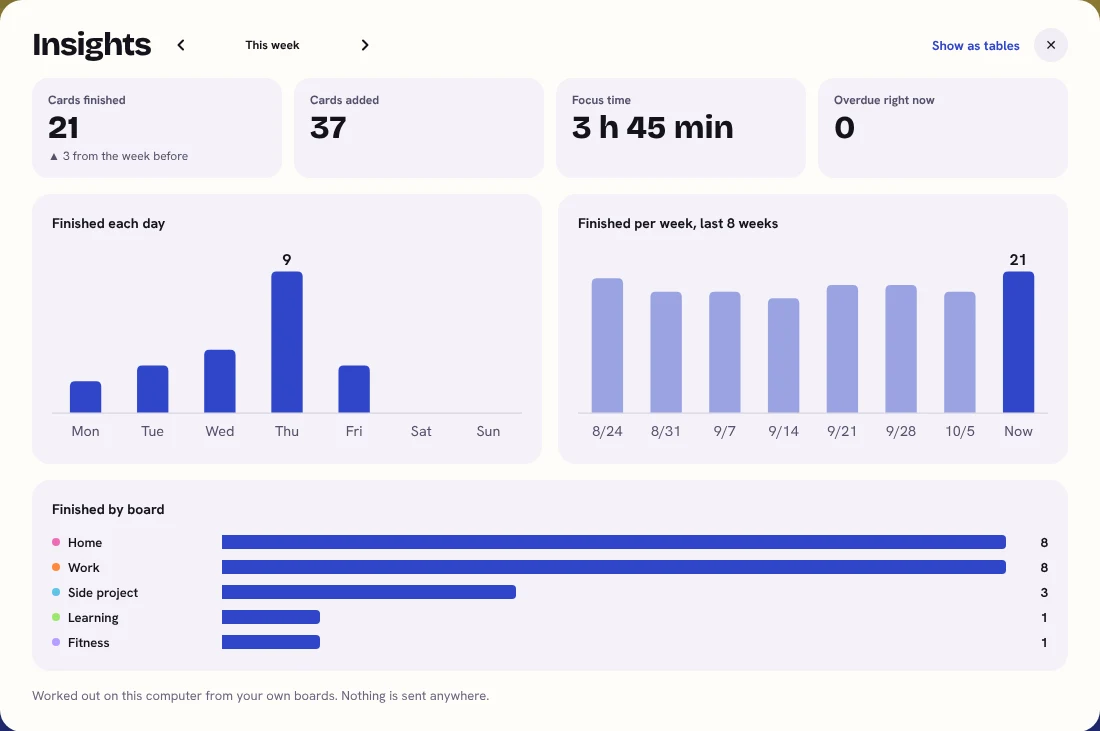Click the Cards added value 37
The height and width of the screenshot is (731, 1100).
328,128
